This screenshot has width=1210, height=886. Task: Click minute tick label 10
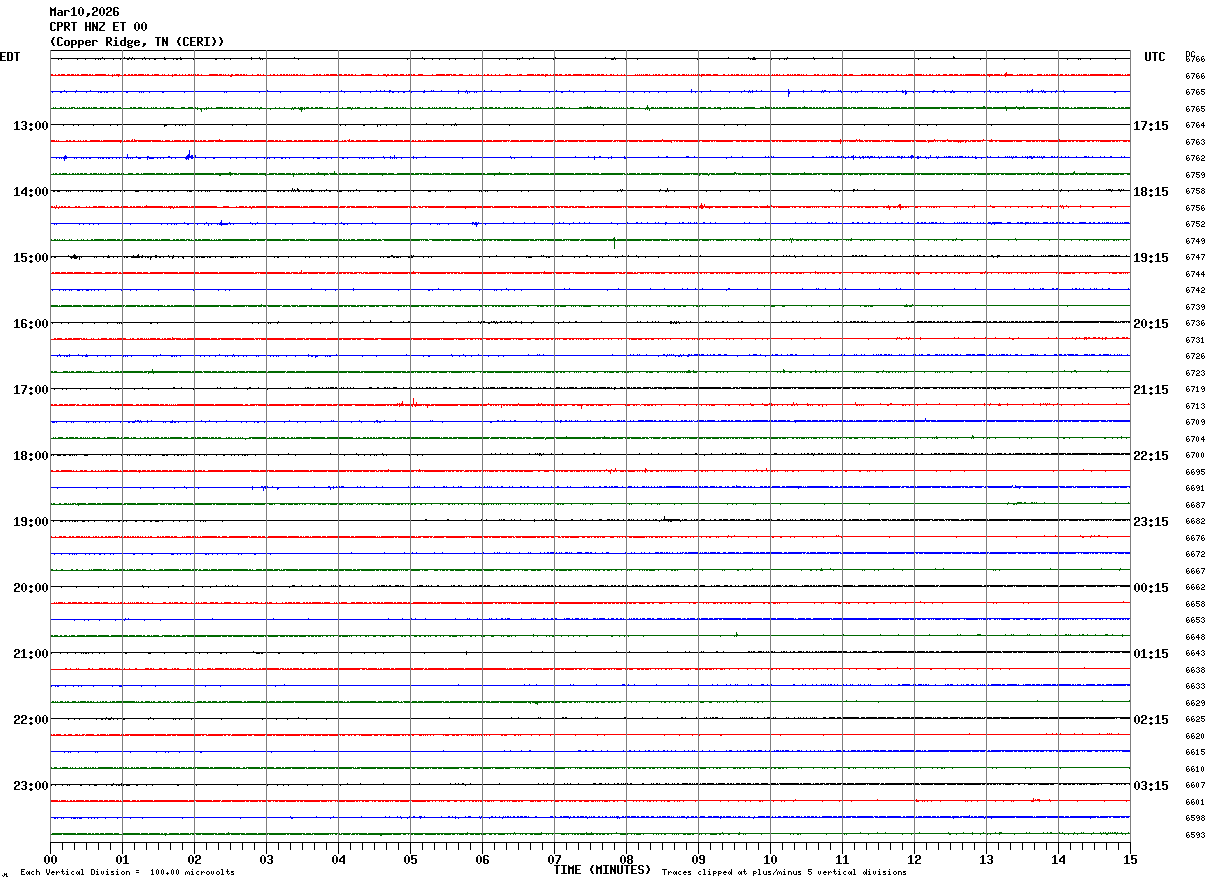click(x=770, y=859)
